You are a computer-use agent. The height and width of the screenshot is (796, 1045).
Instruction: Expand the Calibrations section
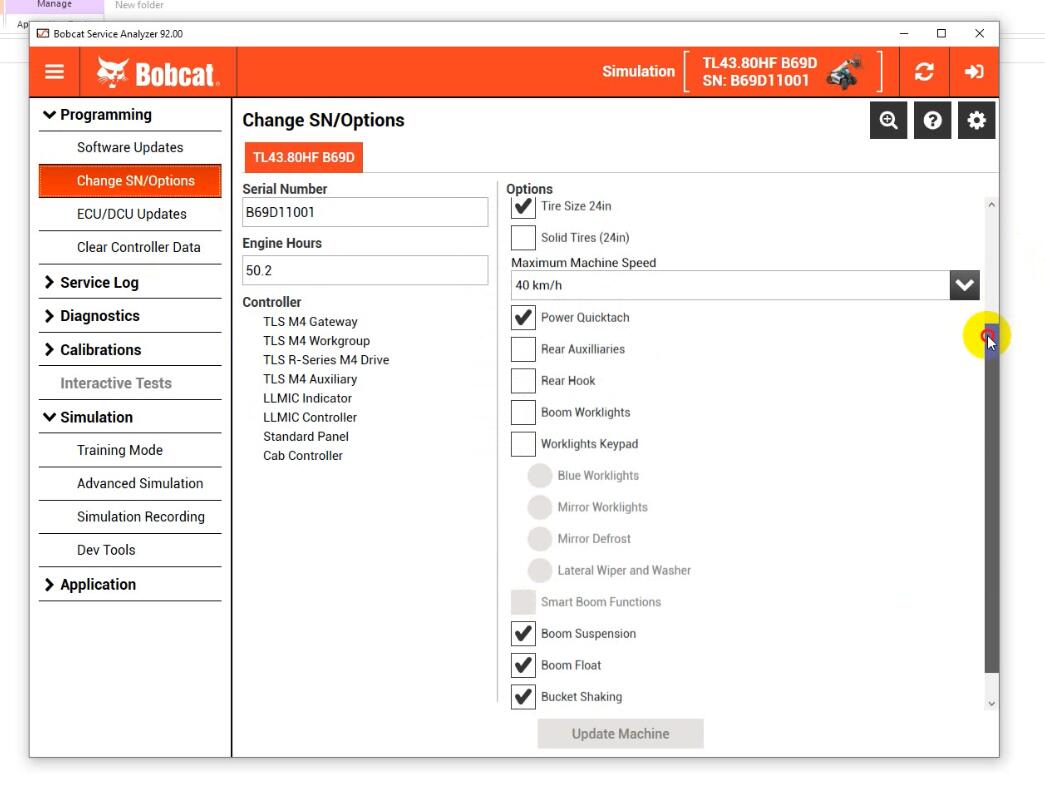click(x=130, y=350)
